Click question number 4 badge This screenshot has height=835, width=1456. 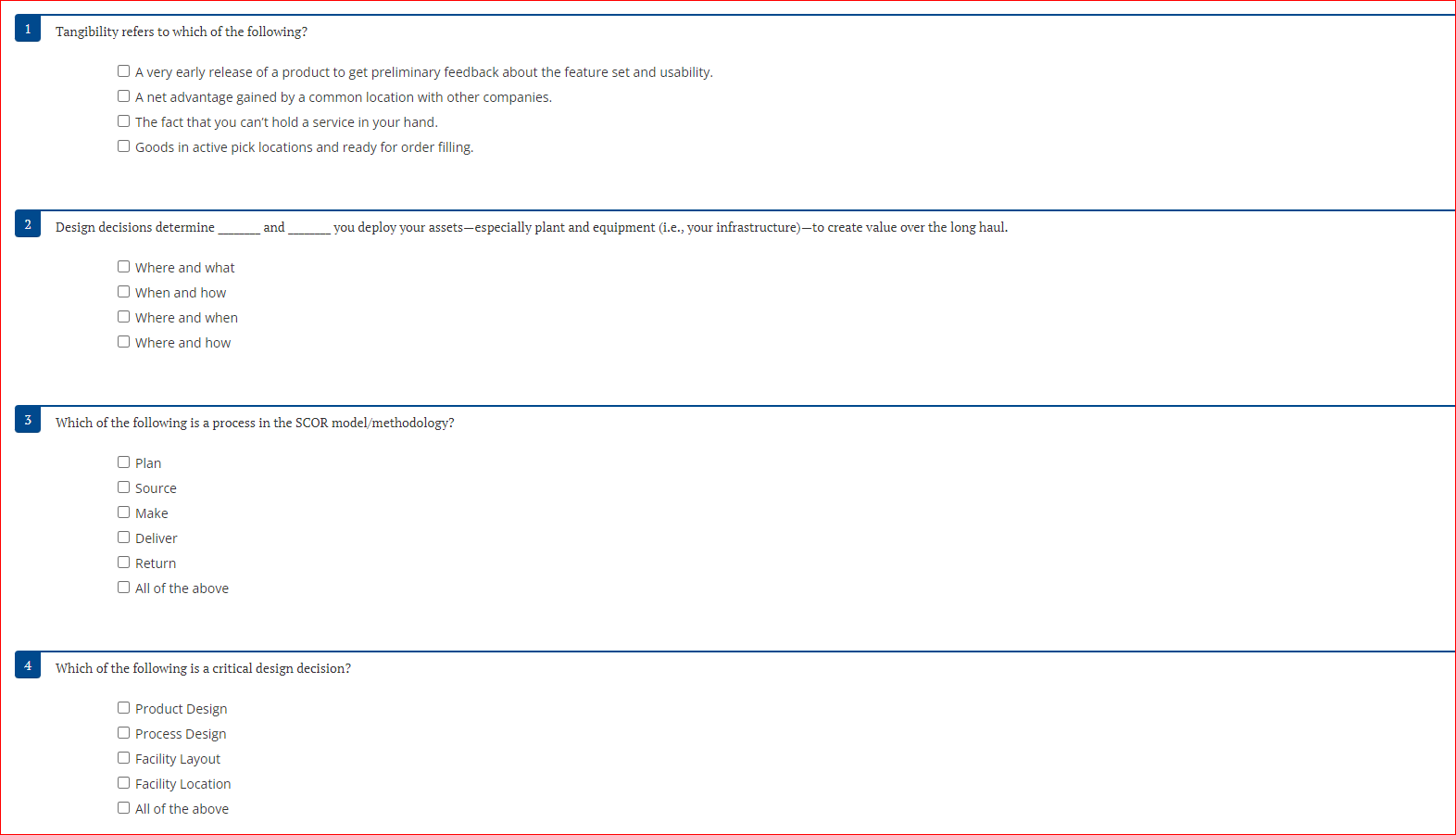pos(28,665)
